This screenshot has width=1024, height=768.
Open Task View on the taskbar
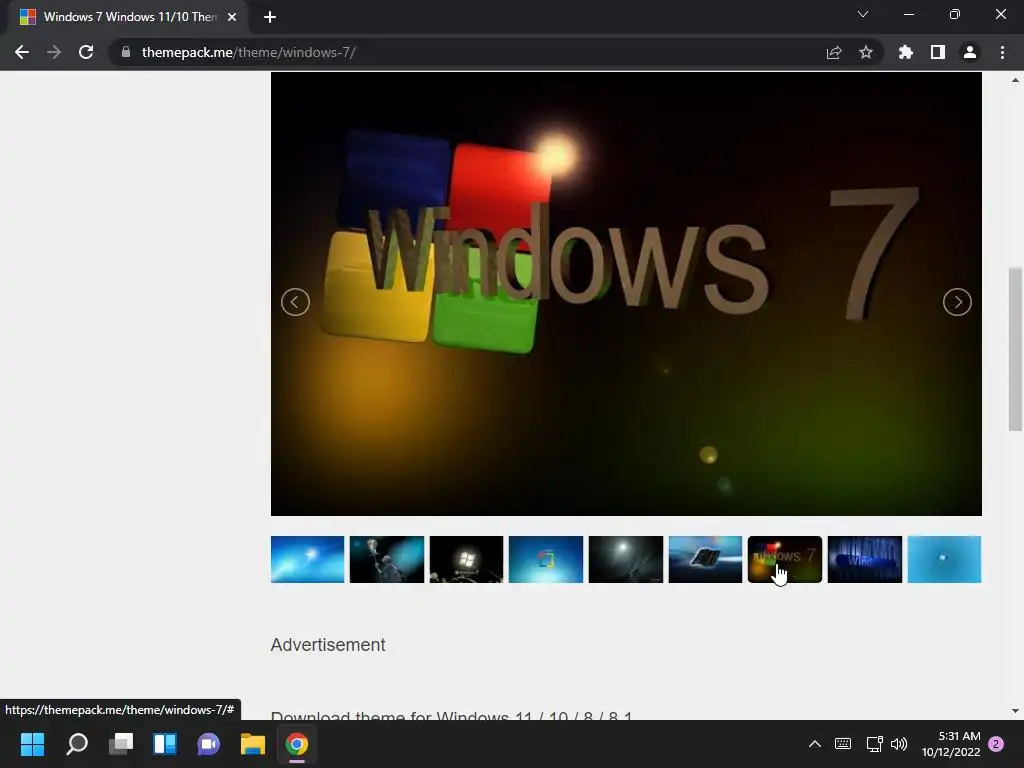coord(121,744)
